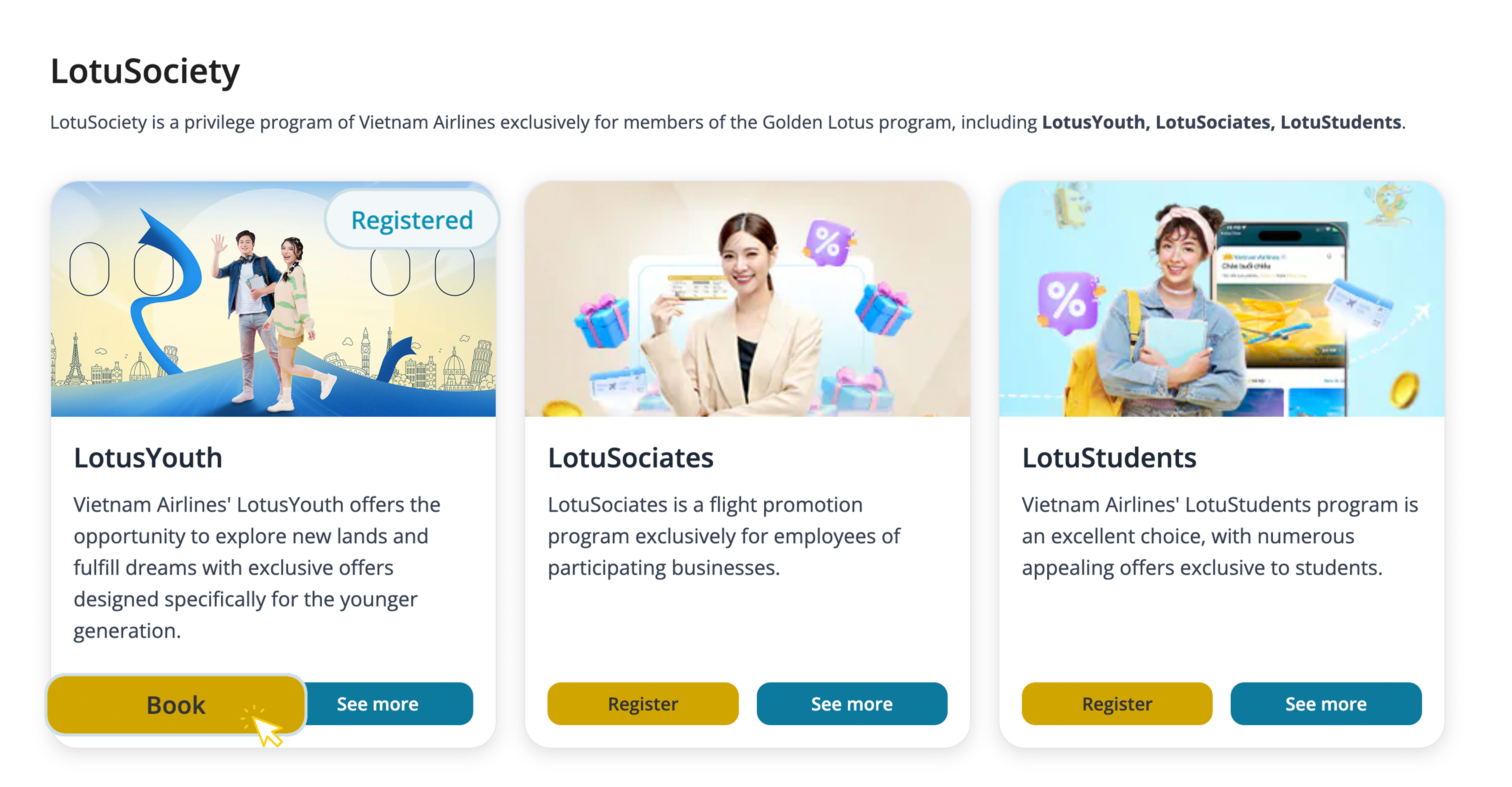Click the LotusYouth description paragraph

tap(257, 567)
